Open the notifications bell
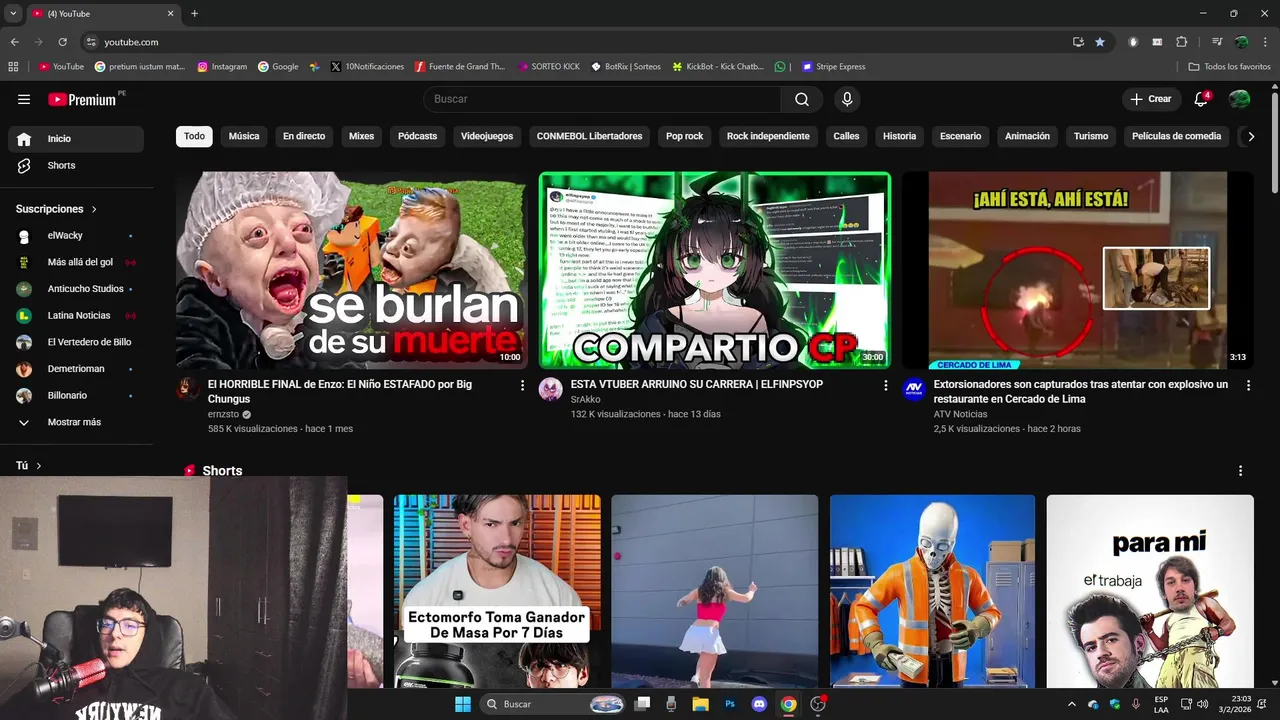 (x=1201, y=99)
